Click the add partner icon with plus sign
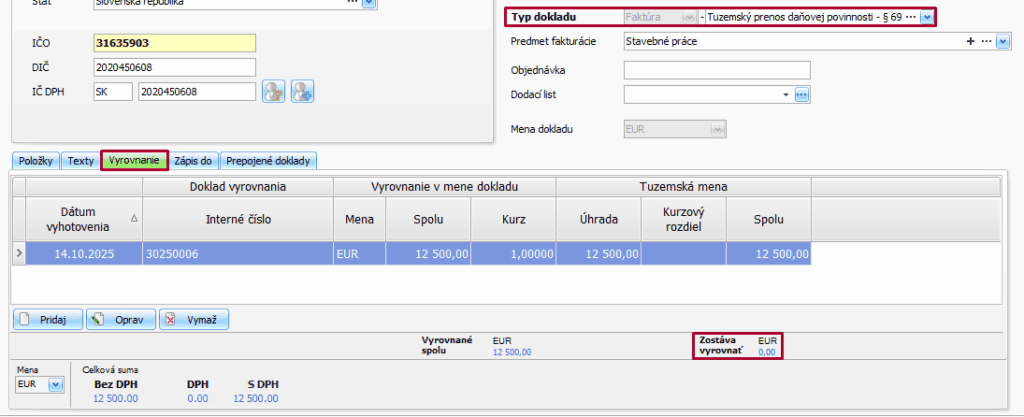This screenshot has width=1024, height=417. coord(302,91)
